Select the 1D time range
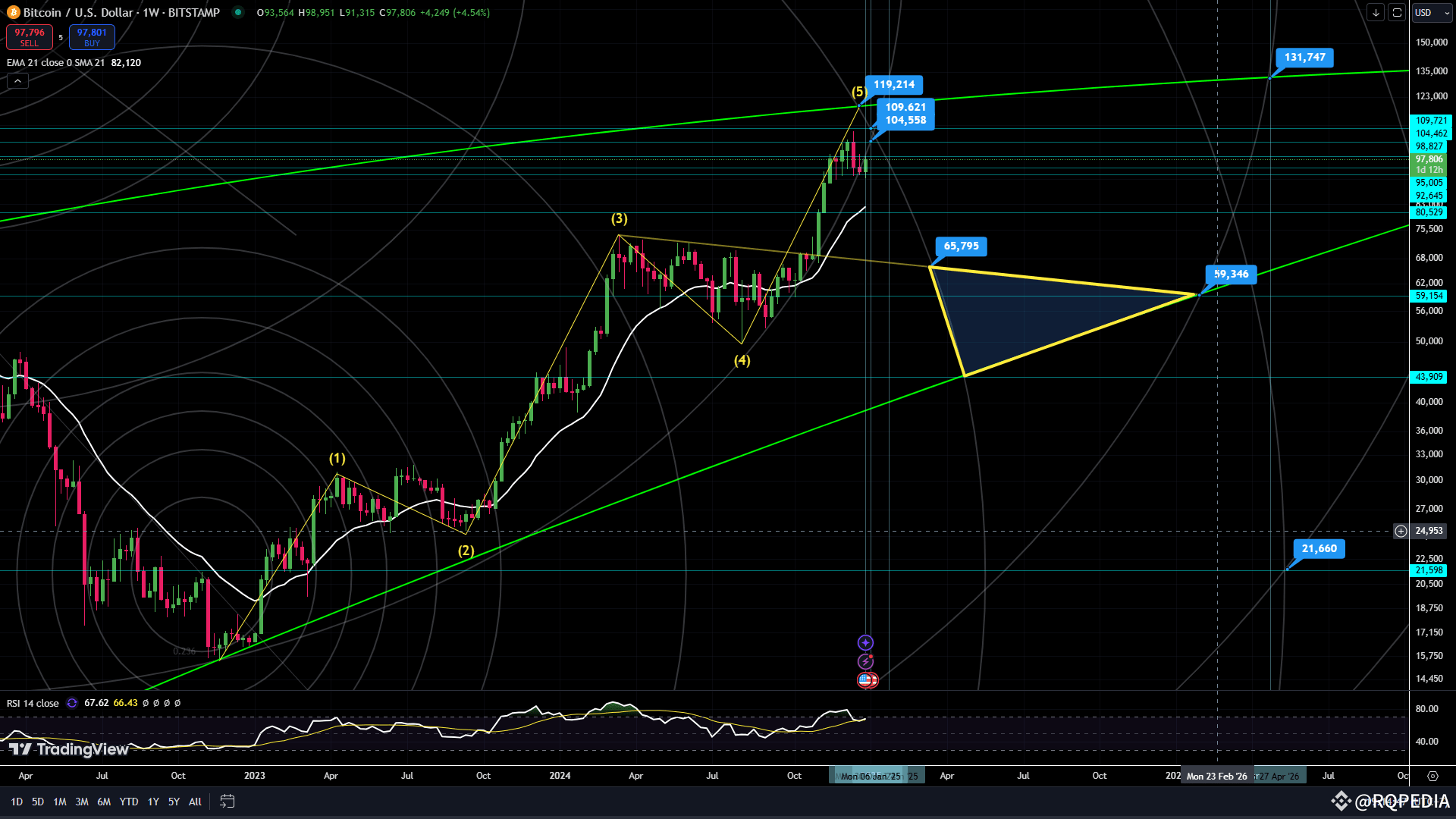Image resolution: width=1456 pixels, height=819 pixels. tap(17, 802)
